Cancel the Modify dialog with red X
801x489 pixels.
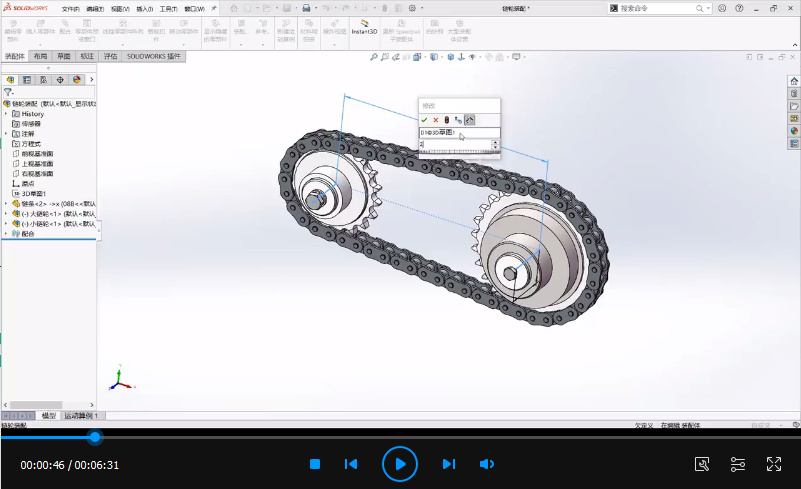point(436,120)
